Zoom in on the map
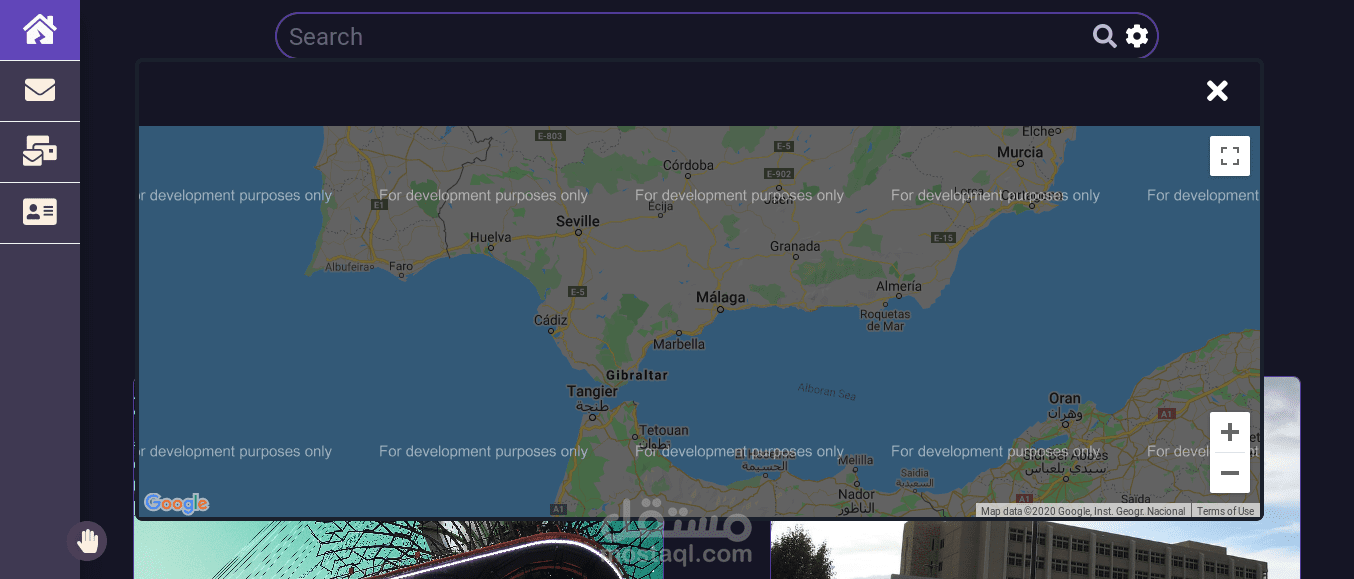The width and height of the screenshot is (1354, 579). [1230, 432]
